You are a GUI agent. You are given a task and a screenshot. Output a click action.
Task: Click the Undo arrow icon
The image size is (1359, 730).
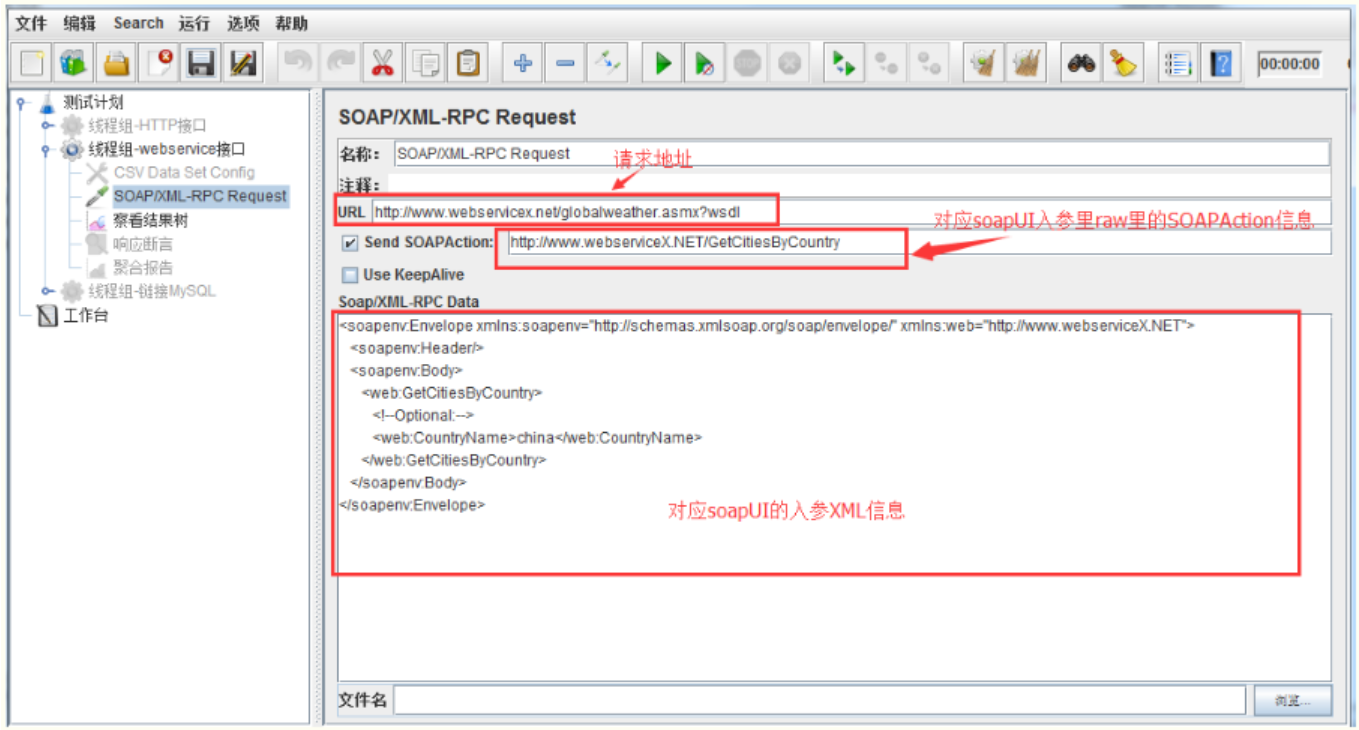298,64
